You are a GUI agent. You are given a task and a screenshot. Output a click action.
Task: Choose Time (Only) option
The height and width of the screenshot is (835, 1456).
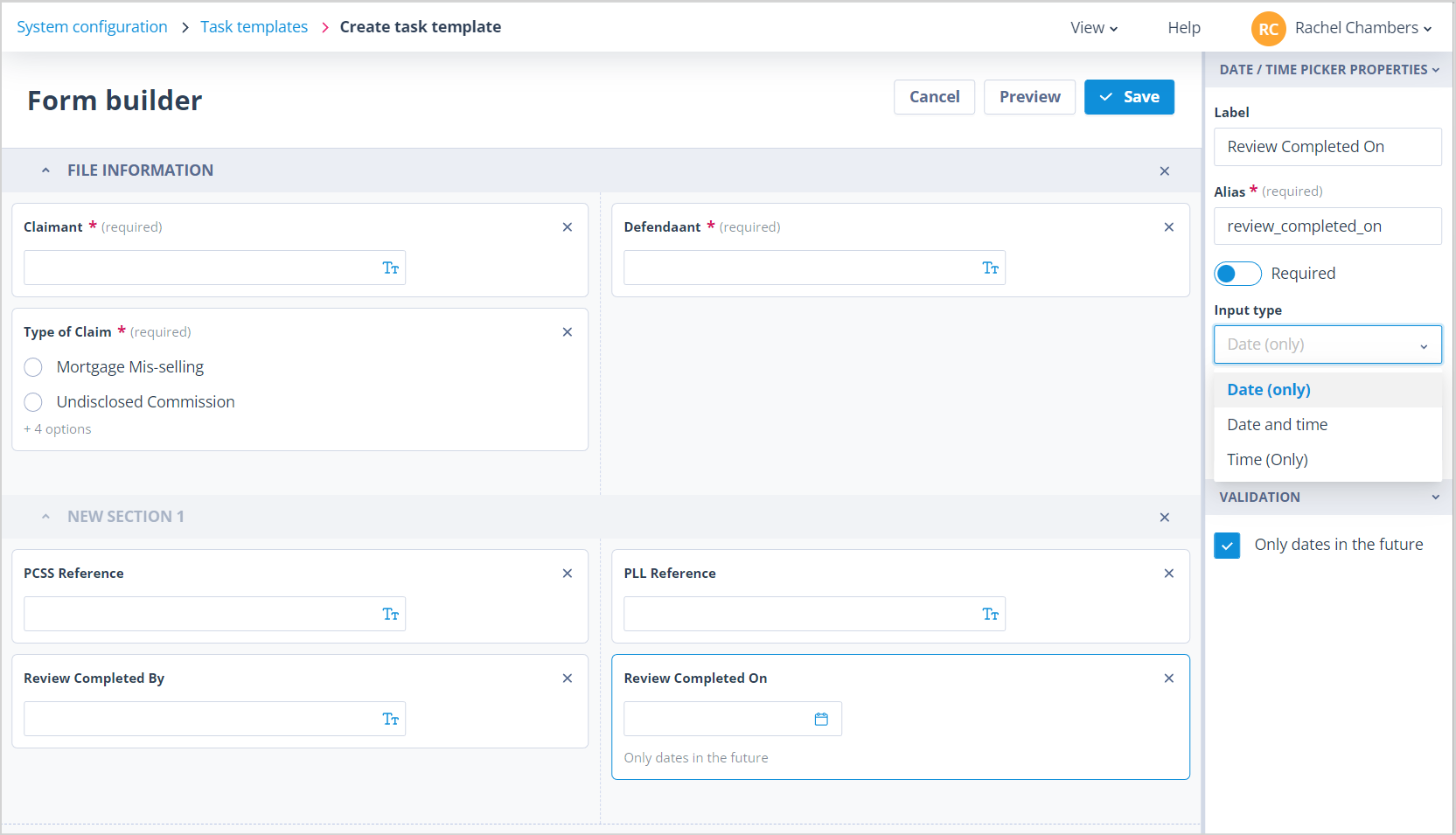click(1327, 460)
